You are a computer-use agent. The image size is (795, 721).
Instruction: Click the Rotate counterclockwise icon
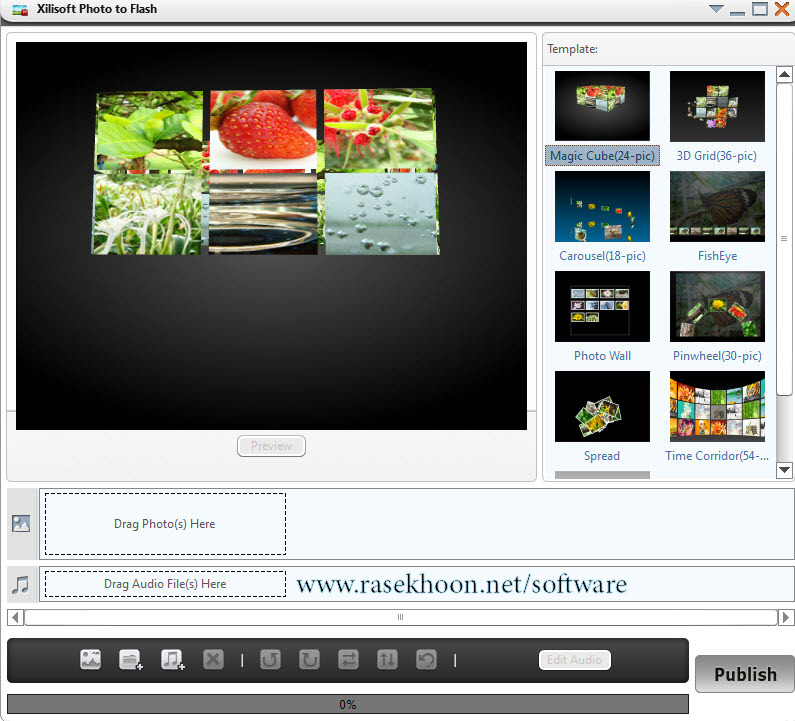click(x=270, y=660)
